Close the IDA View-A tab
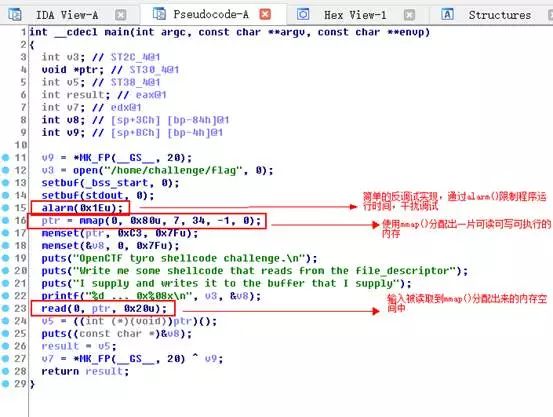Screen dimensions: 553x417 [121, 15]
